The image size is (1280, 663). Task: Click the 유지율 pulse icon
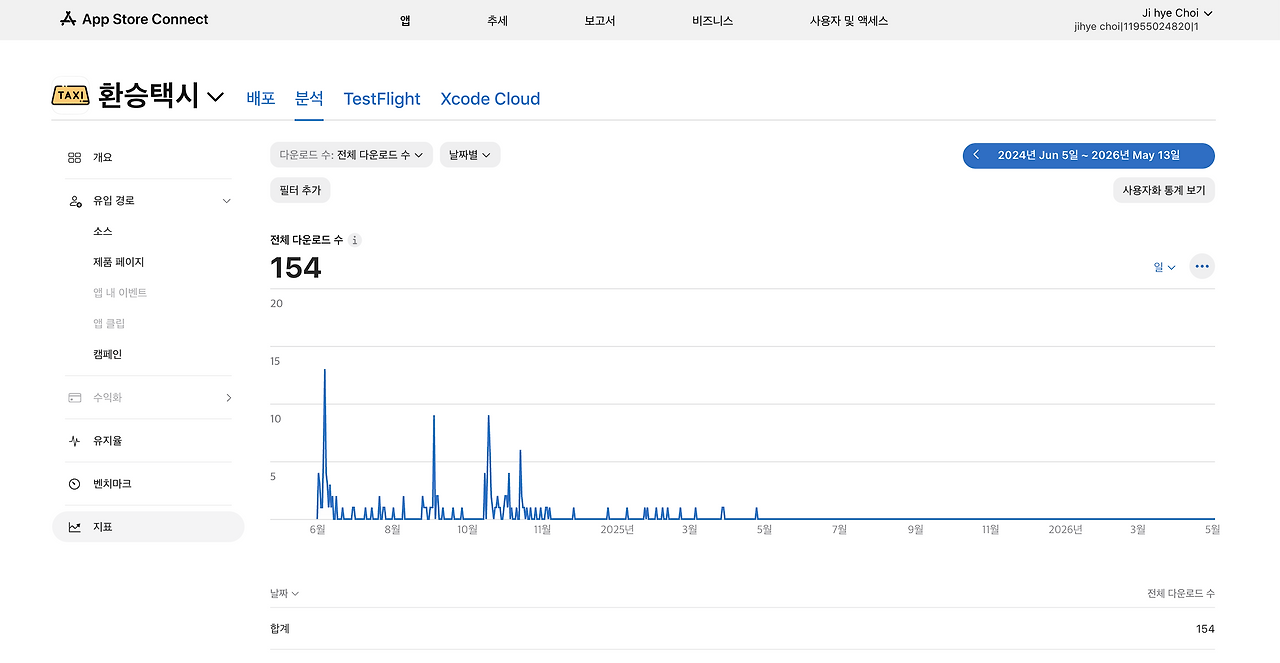(x=75, y=441)
